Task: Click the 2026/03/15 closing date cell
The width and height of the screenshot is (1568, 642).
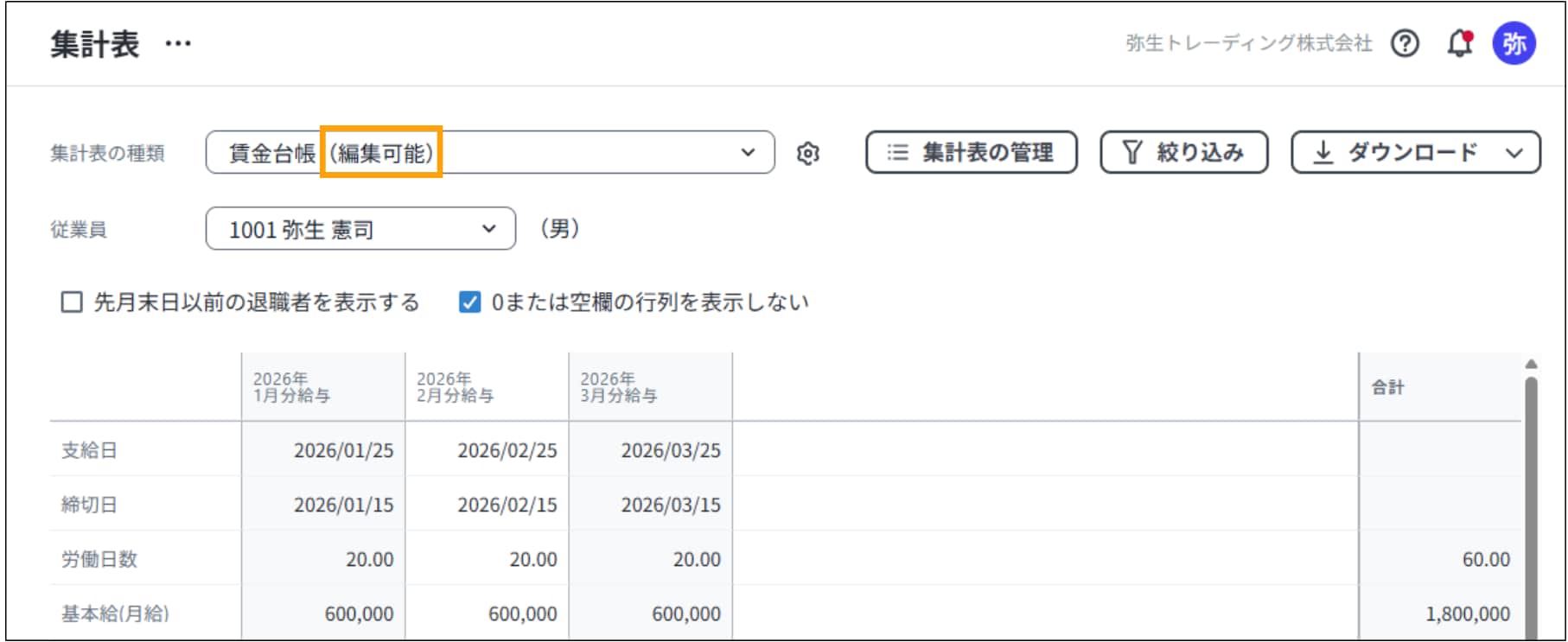Action: (650, 505)
